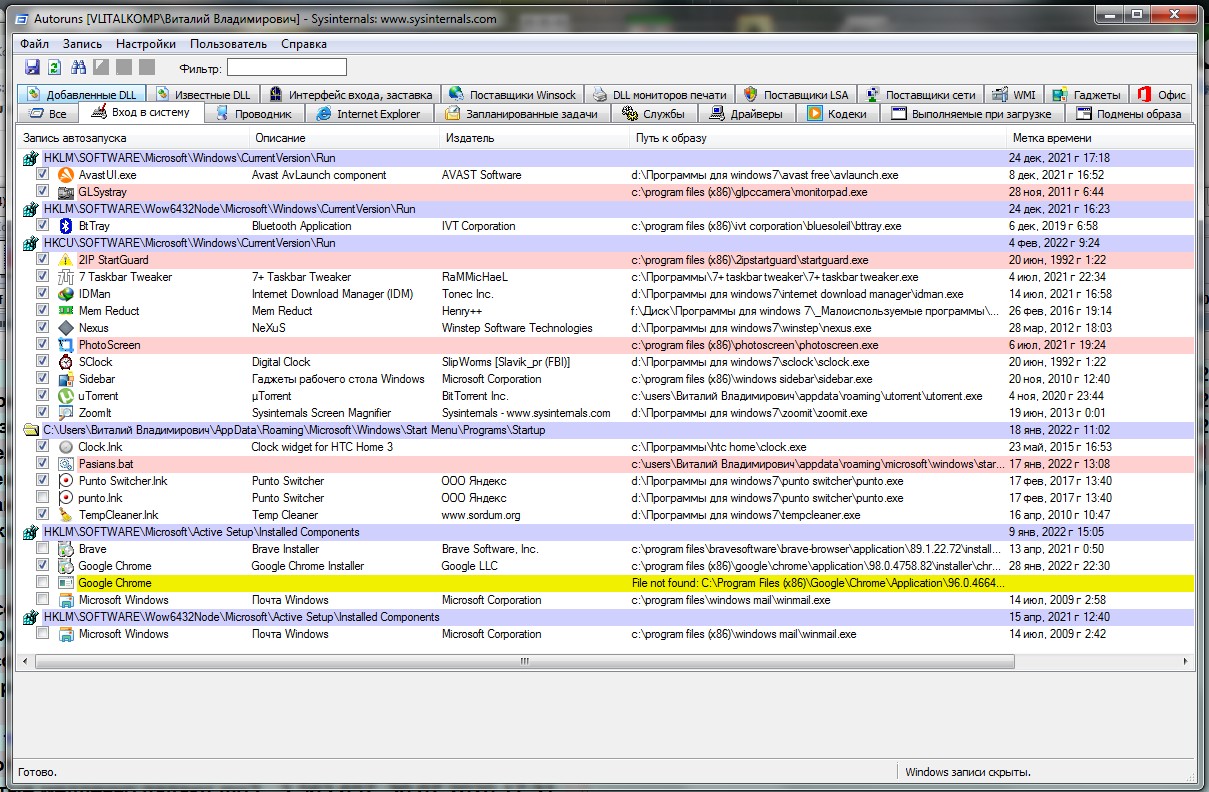Sort by the Метка времени column header

click(1100, 138)
